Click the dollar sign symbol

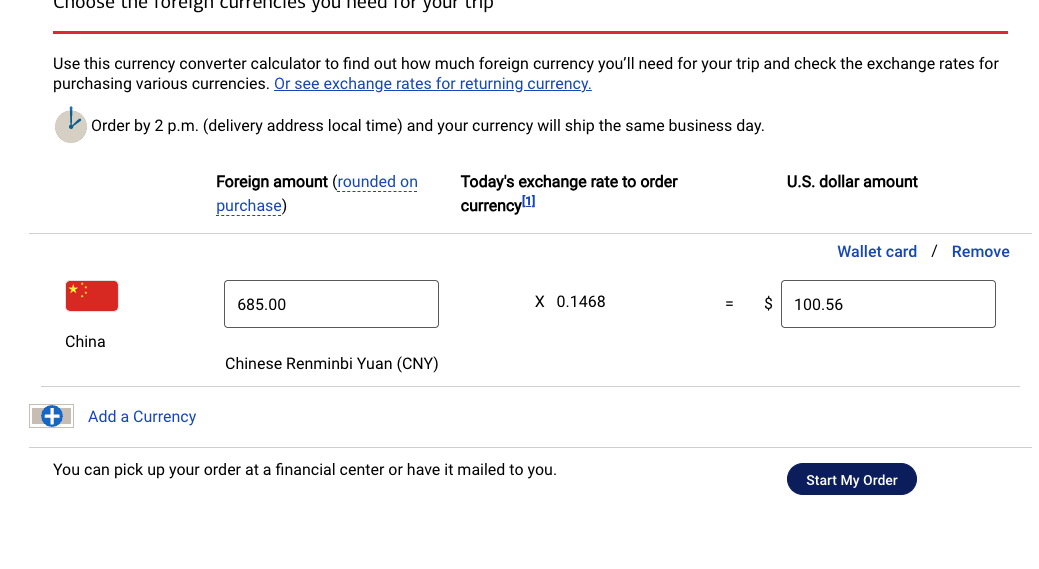click(768, 303)
